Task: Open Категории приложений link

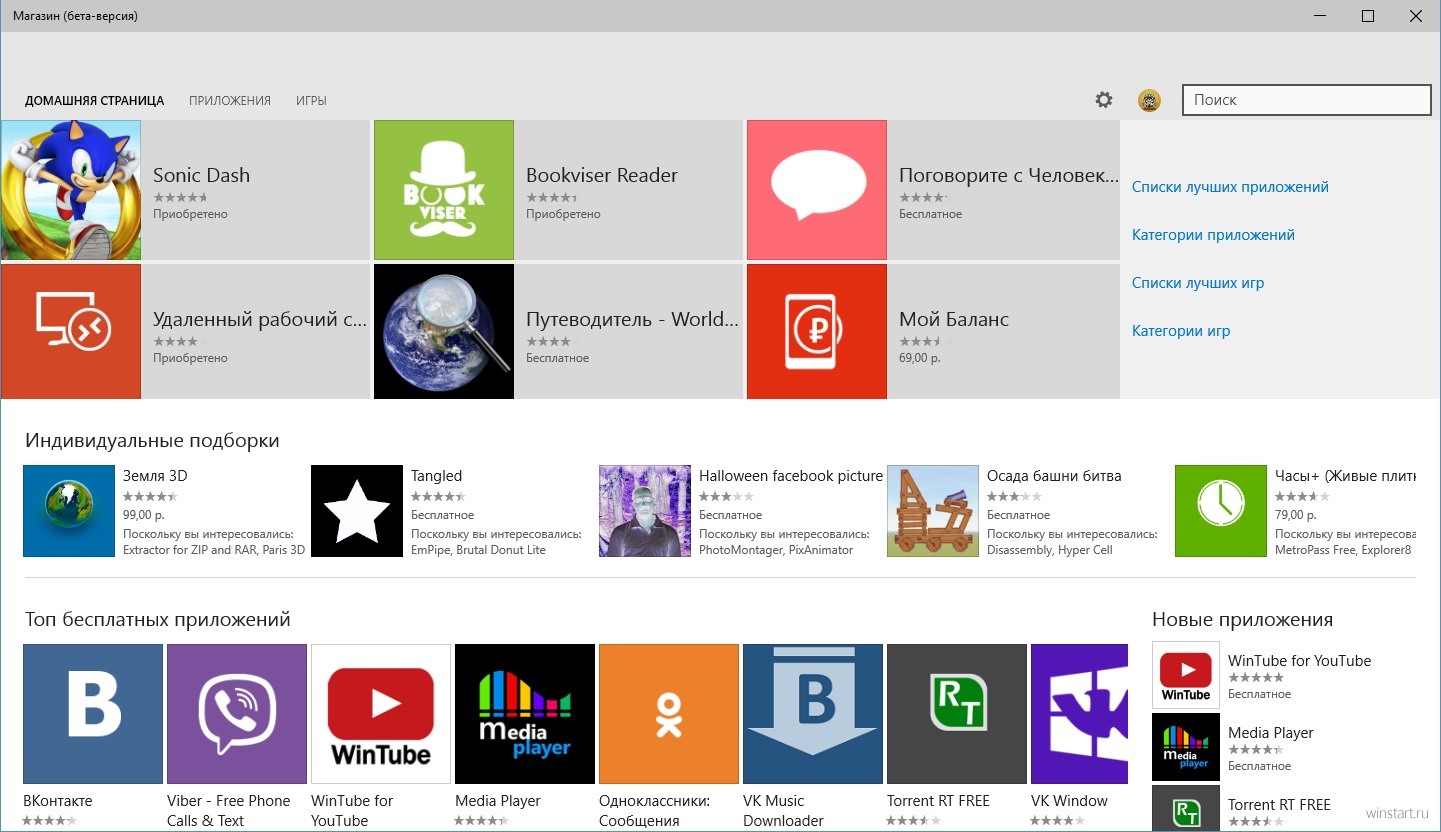Action: 1213,235
